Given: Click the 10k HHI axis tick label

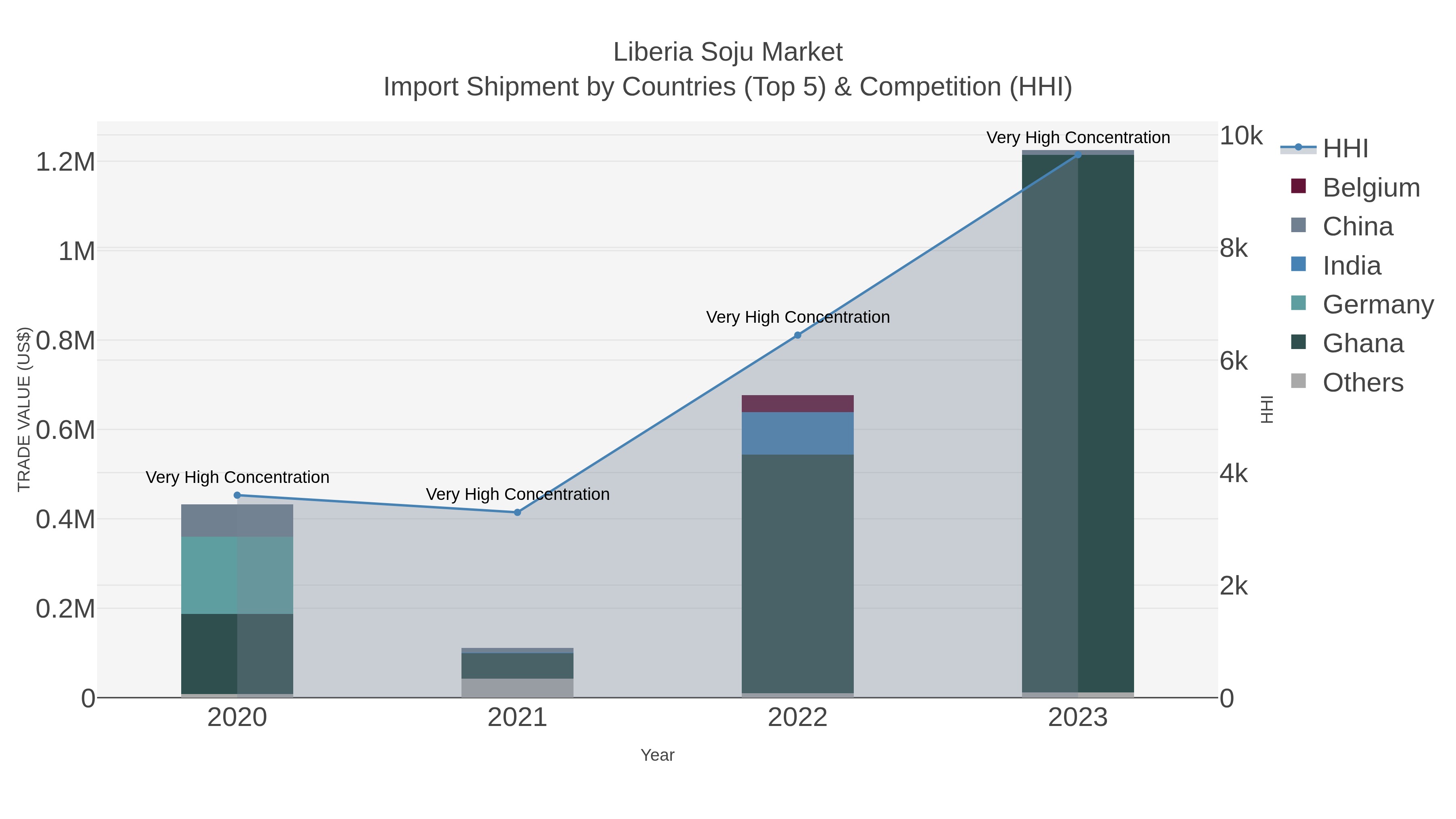Looking at the screenshot, I should tap(1241, 135).
